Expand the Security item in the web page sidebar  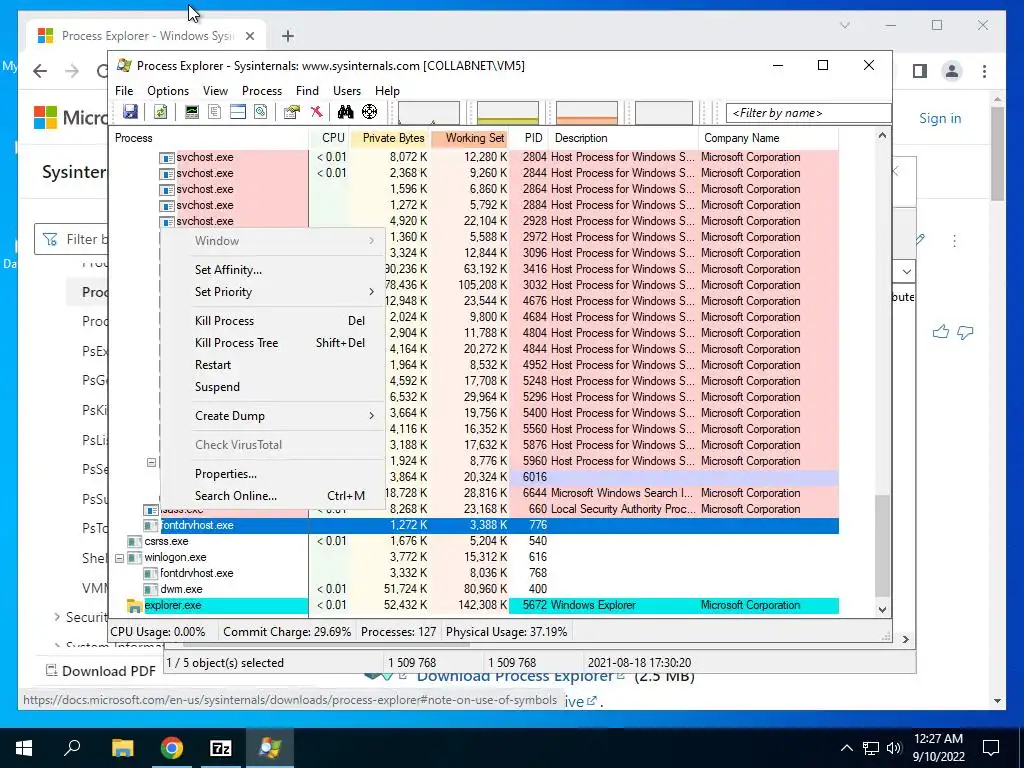(57, 616)
